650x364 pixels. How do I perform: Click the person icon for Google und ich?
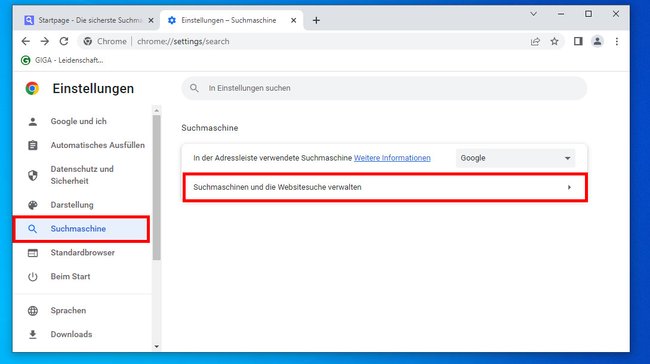click(x=33, y=121)
